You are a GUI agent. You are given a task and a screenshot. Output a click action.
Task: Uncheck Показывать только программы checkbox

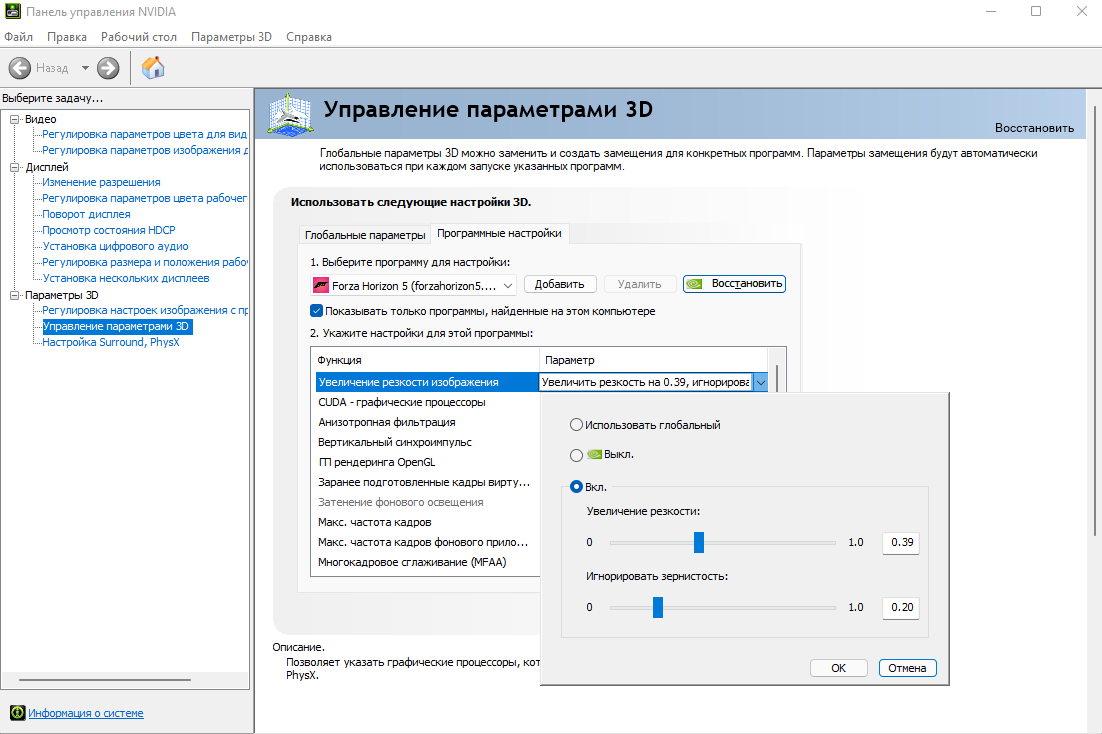(316, 311)
